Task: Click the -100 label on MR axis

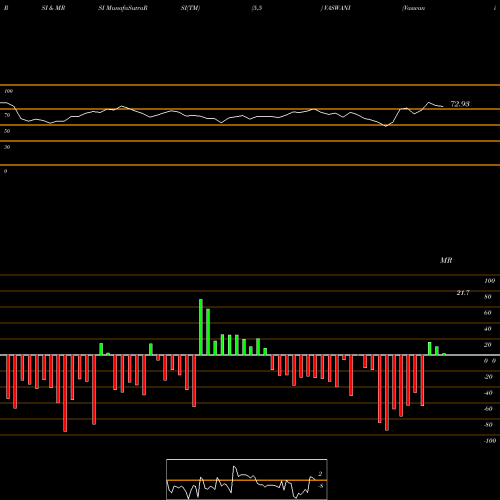Action: click(x=490, y=441)
